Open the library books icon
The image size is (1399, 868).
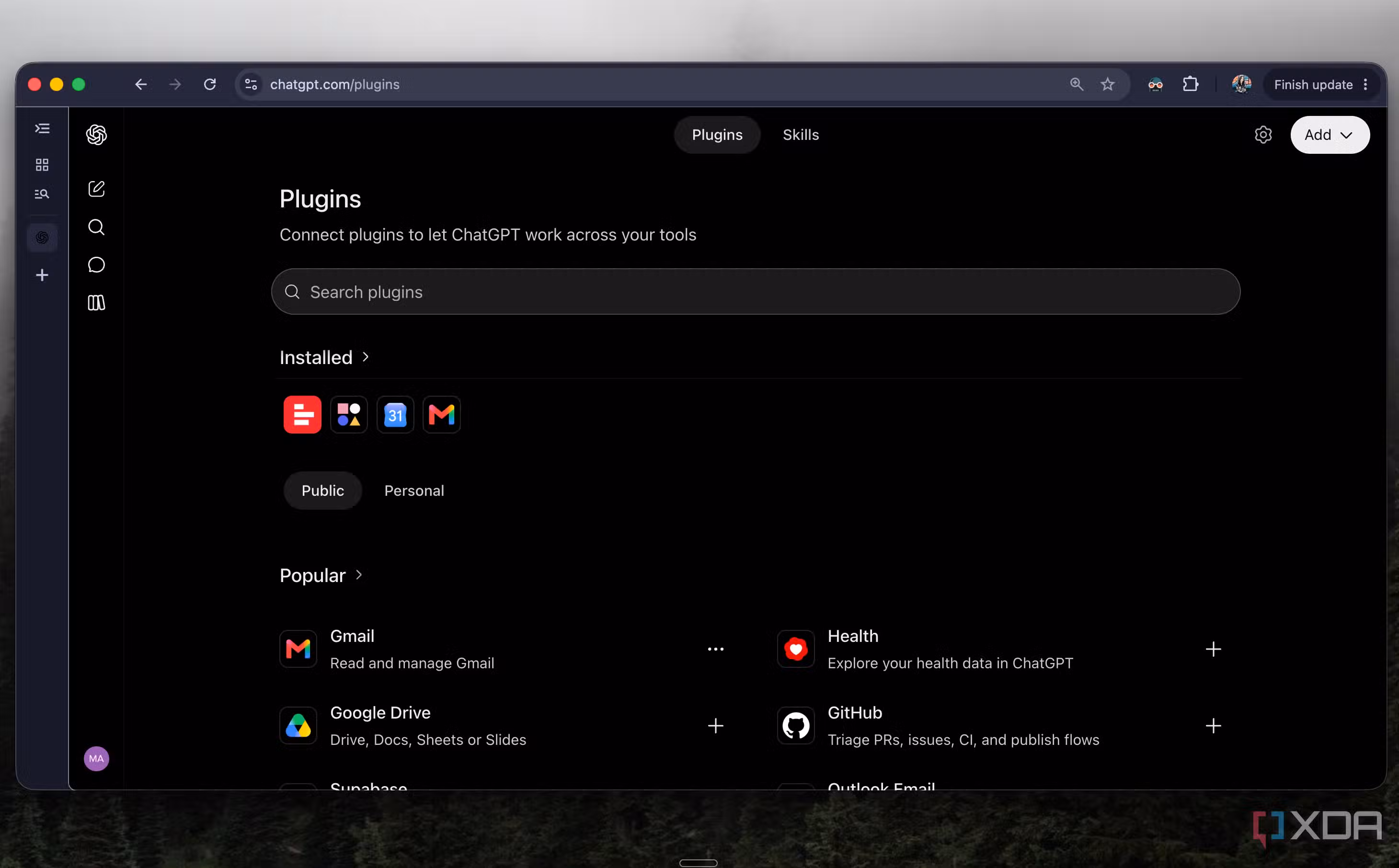pyautogui.click(x=96, y=303)
